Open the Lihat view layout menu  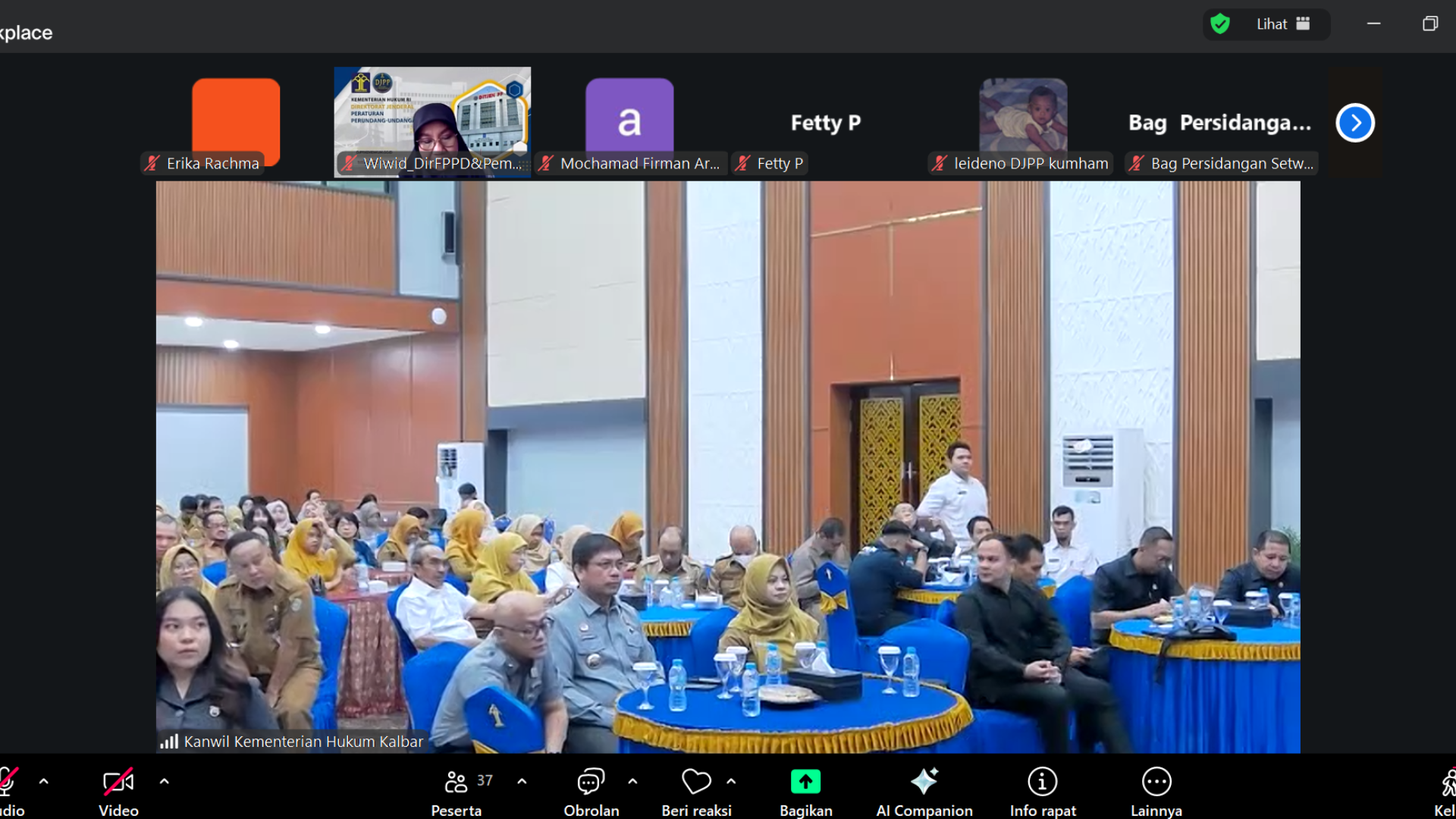tap(1283, 24)
